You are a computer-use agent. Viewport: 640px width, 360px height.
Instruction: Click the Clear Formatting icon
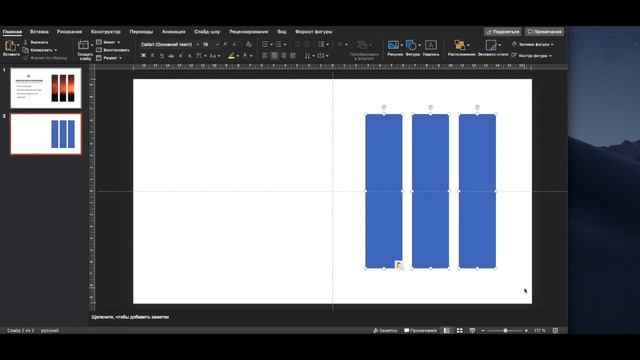[x=249, y=44]
